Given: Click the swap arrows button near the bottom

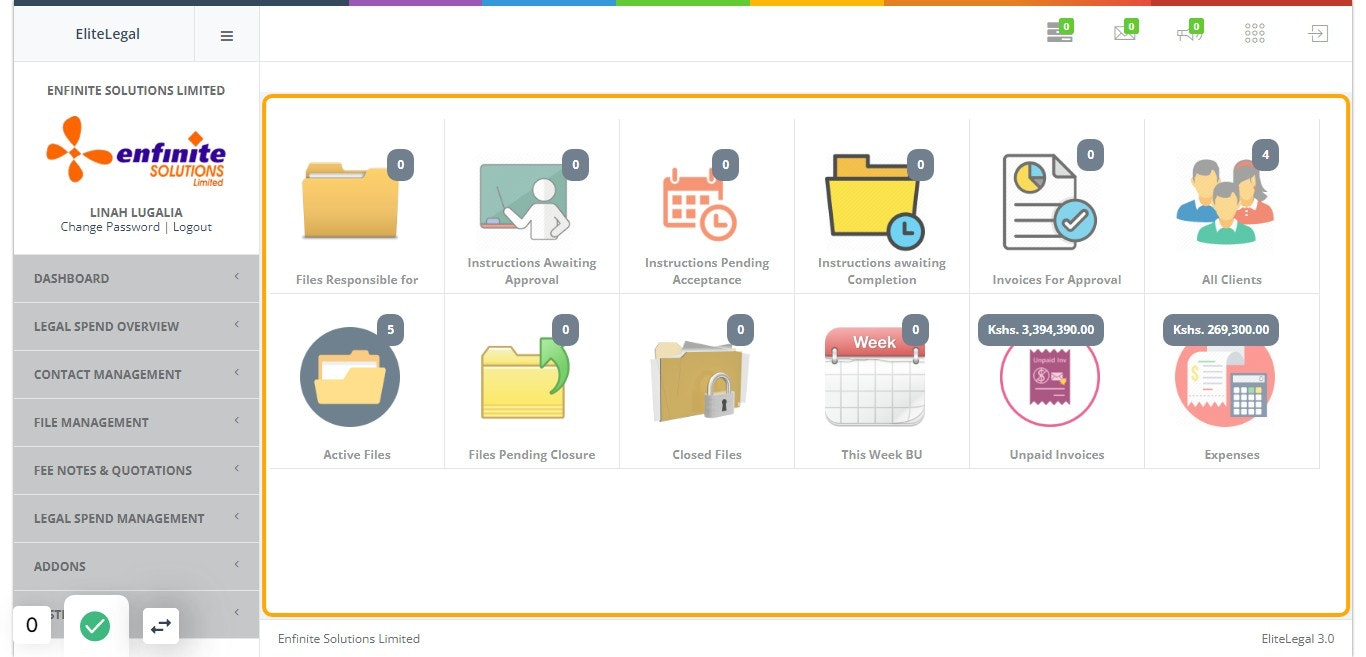Looking at the screenshot, I should click(160, 624).
